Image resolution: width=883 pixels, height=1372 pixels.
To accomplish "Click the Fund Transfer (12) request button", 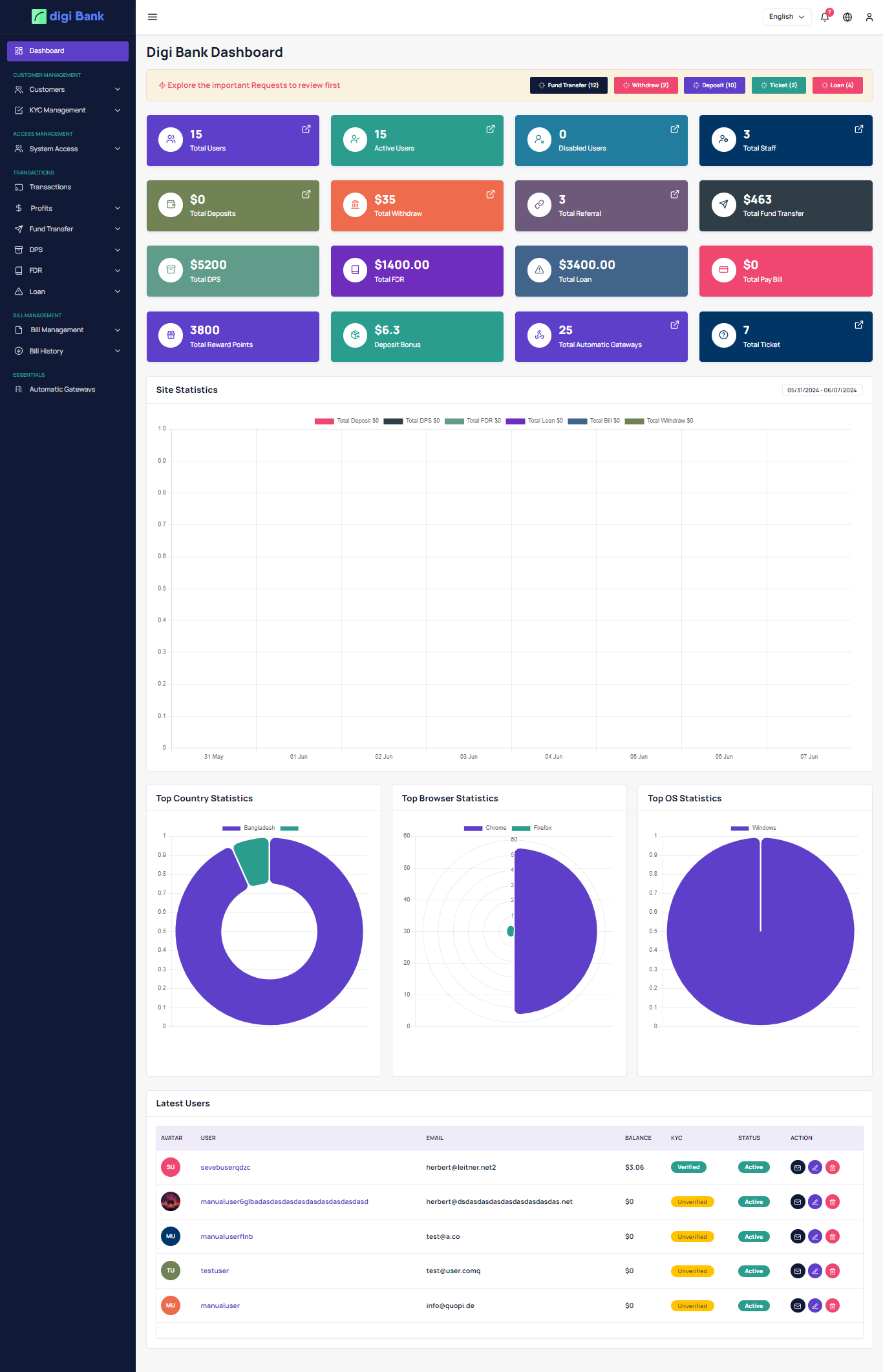I will click(x=568, y=85).
